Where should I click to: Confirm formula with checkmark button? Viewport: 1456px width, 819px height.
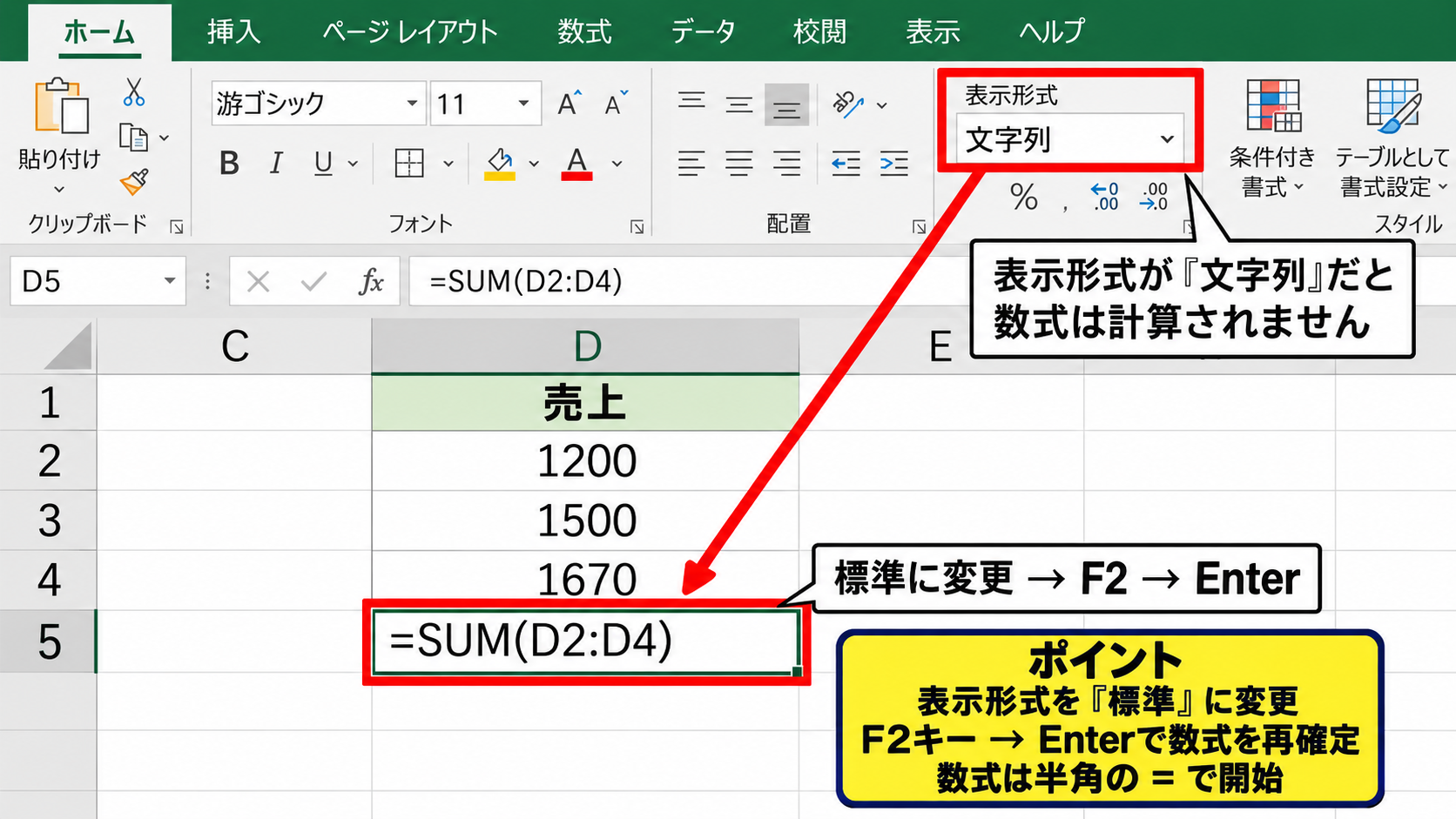click(313, 281)
